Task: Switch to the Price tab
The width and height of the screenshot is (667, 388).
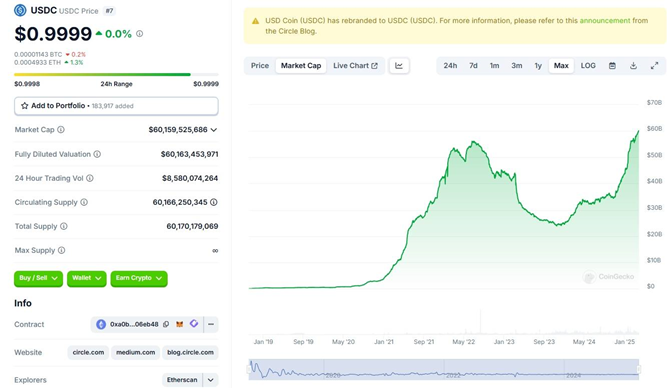Action: [259, 66]
